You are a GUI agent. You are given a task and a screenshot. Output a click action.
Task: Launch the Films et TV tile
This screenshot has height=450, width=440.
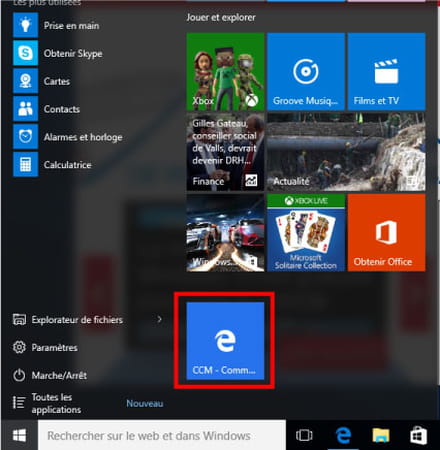tap(386, 71)
